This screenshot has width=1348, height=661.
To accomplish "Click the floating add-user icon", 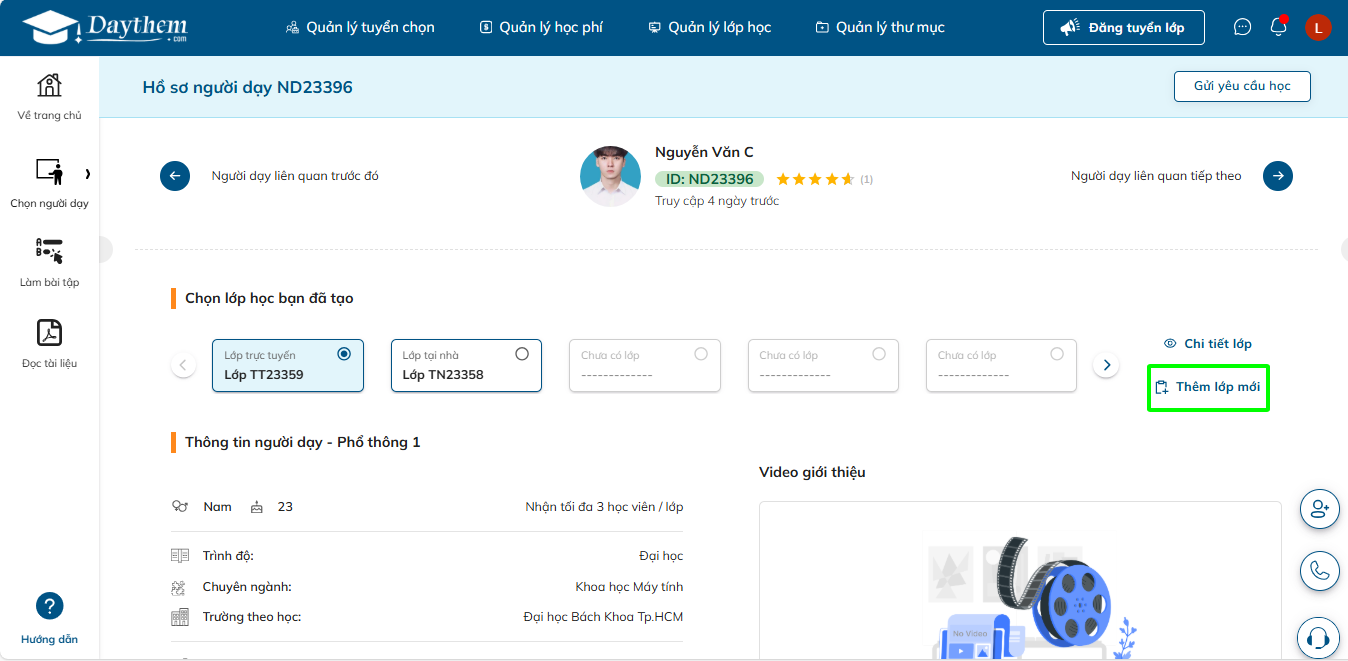I will click(1319, 509).
